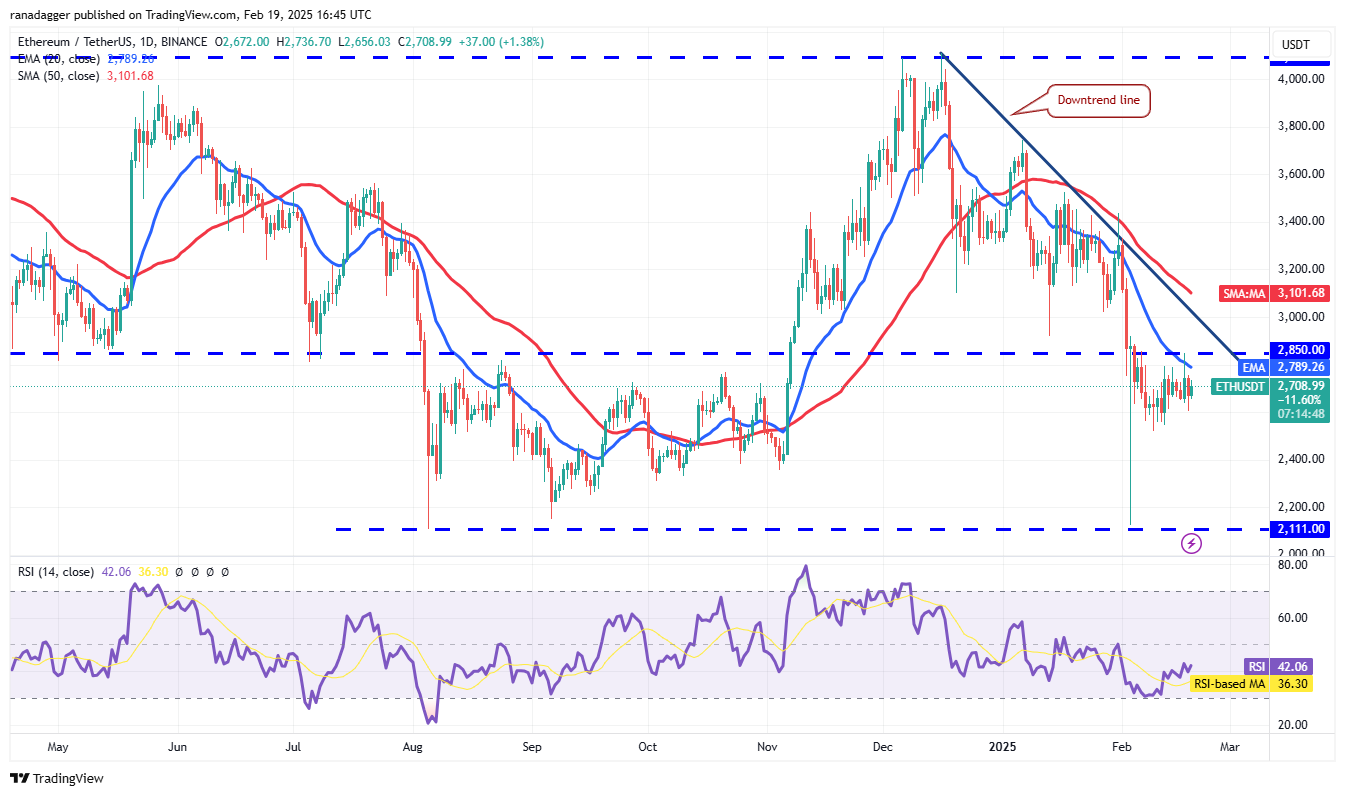Open the USDT currency selector

coord(1293,44)
